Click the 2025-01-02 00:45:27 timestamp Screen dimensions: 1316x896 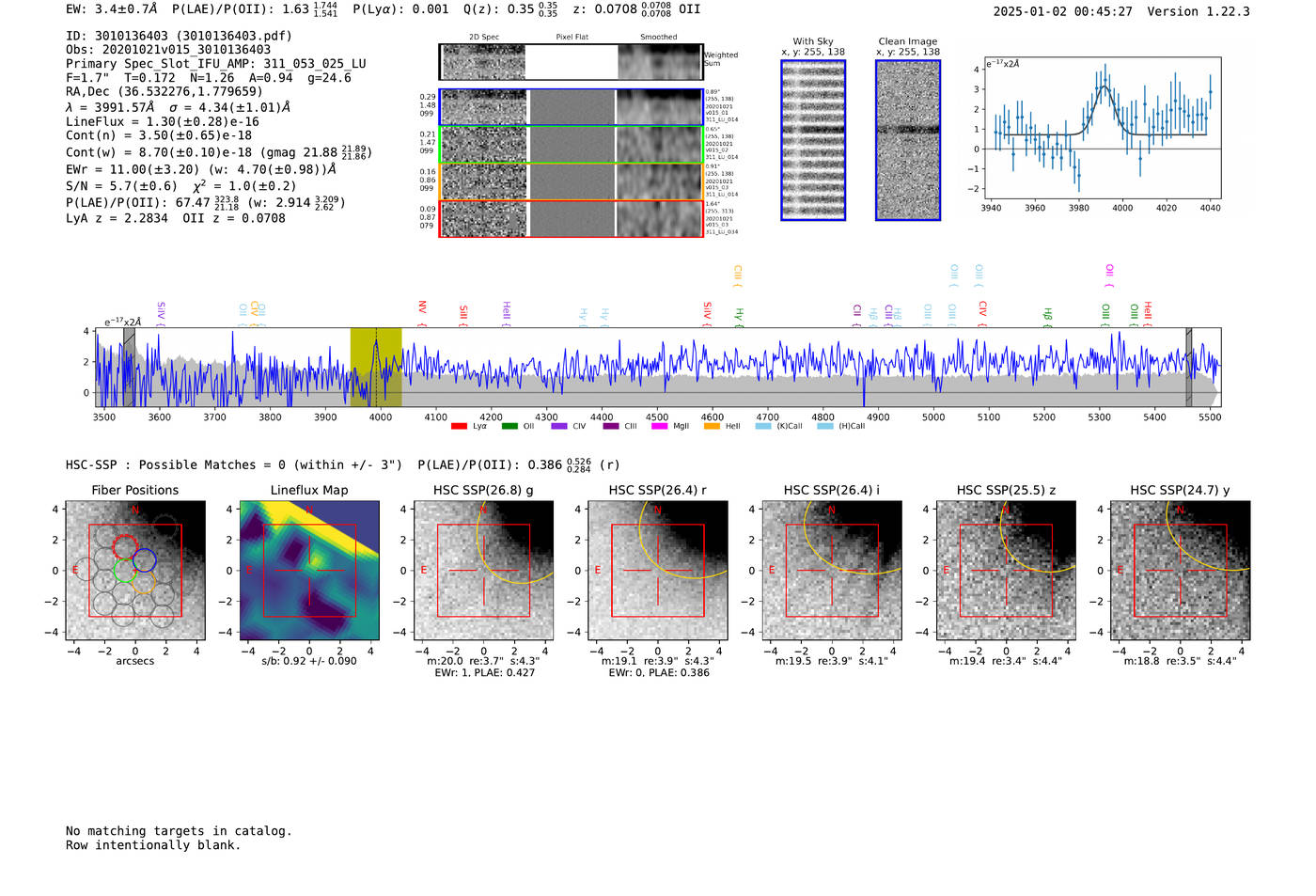[1063, 11]
